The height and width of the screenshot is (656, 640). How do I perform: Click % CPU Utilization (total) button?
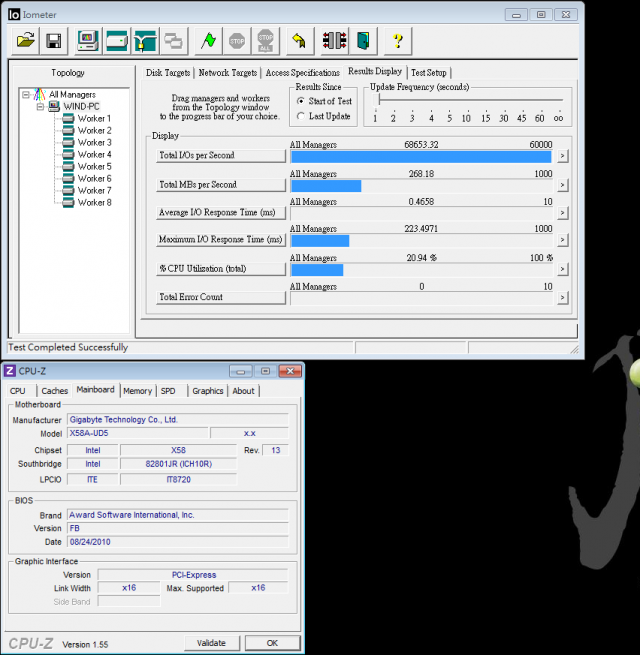click(221, 269)
